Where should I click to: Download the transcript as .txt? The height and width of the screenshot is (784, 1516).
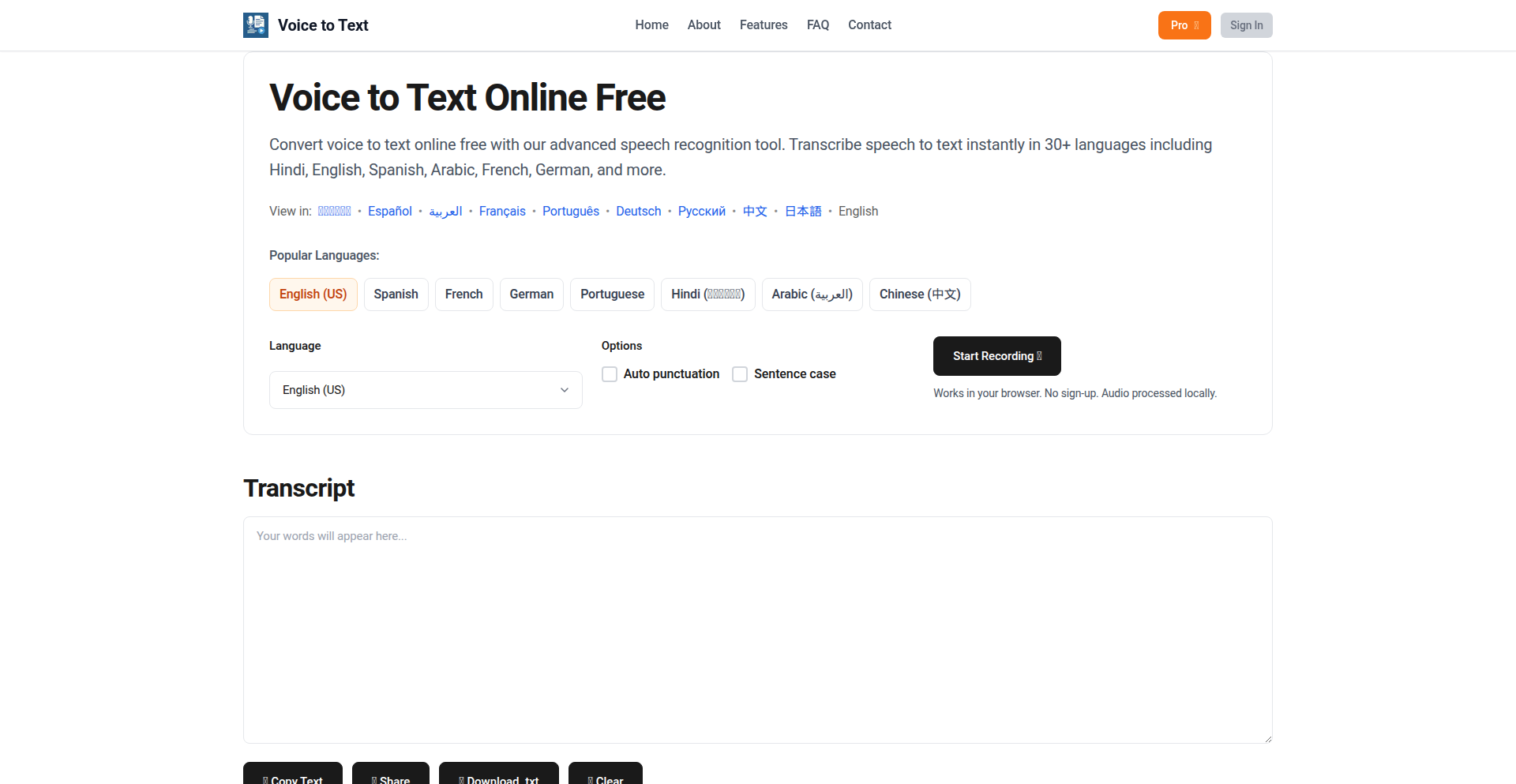click(x=499, y=775)
